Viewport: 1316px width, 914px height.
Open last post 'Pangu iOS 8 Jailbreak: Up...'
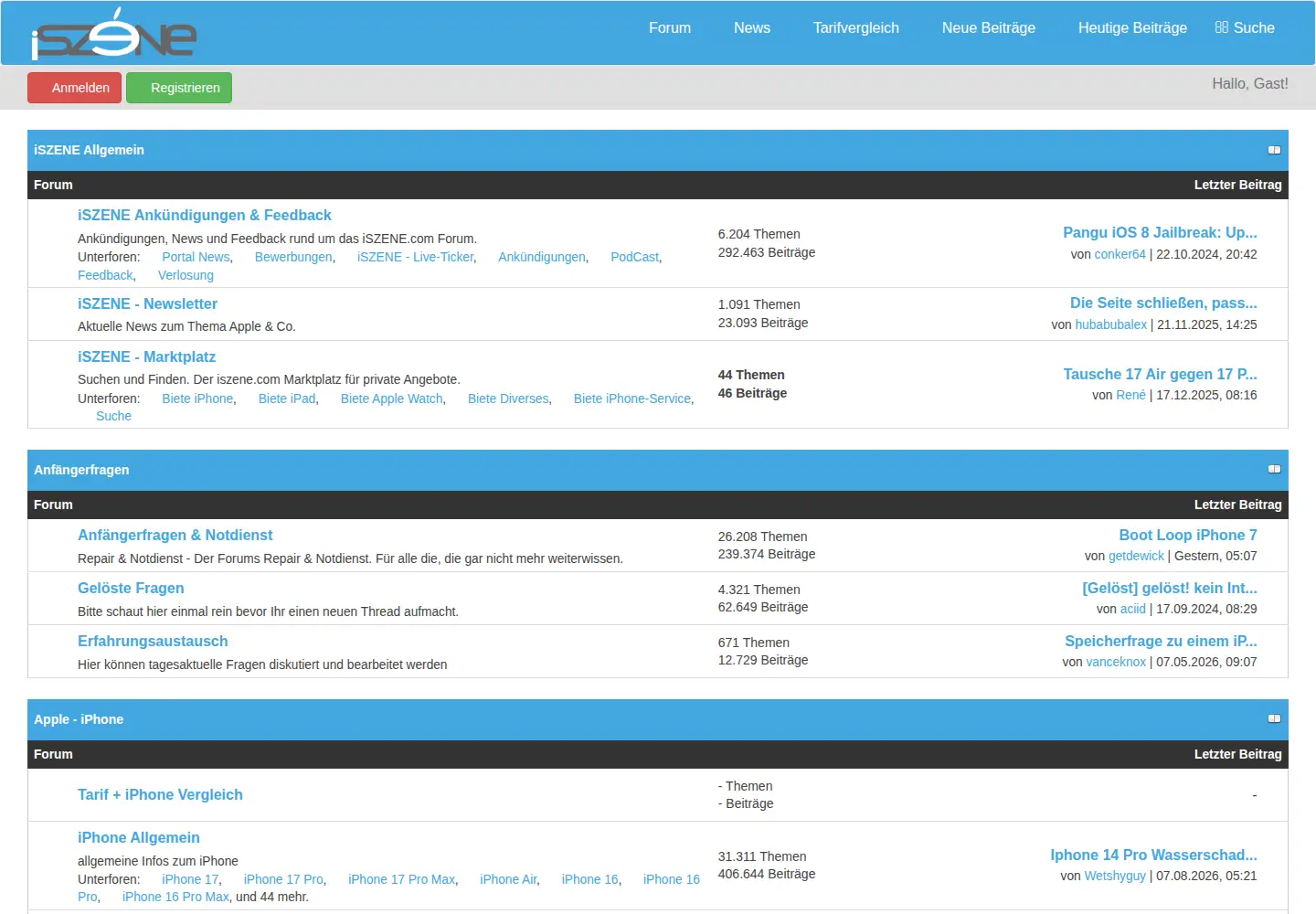[1160, 232]
